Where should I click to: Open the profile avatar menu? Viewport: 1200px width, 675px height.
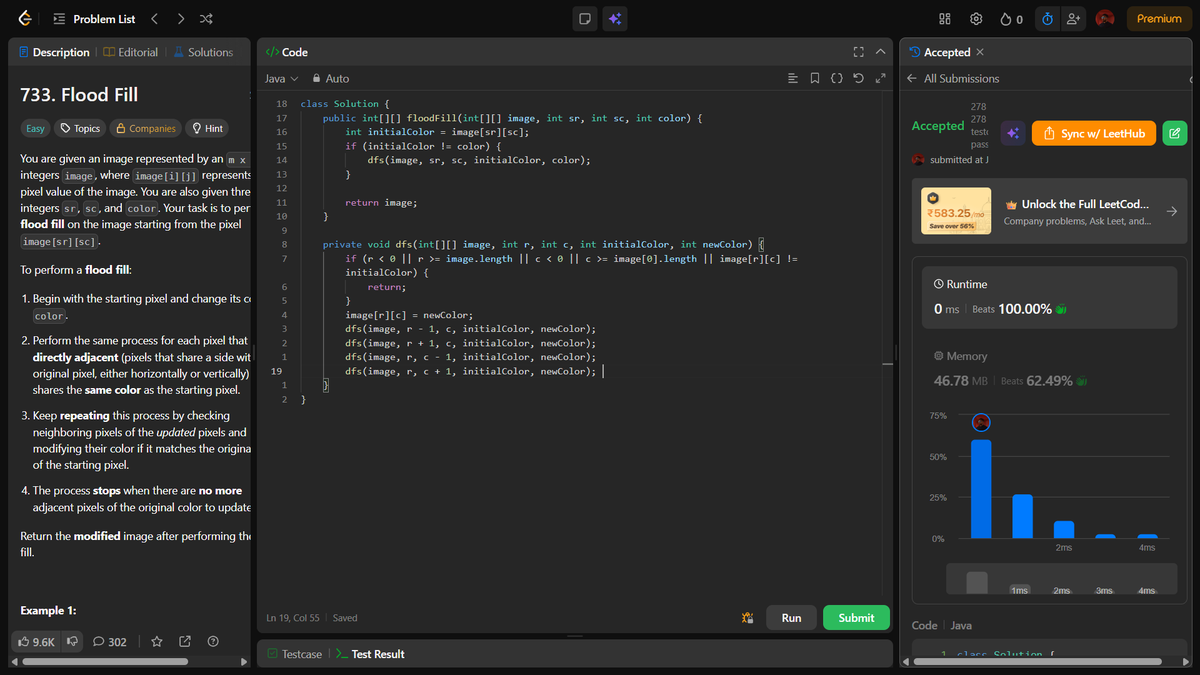[x=1105, y=19]
